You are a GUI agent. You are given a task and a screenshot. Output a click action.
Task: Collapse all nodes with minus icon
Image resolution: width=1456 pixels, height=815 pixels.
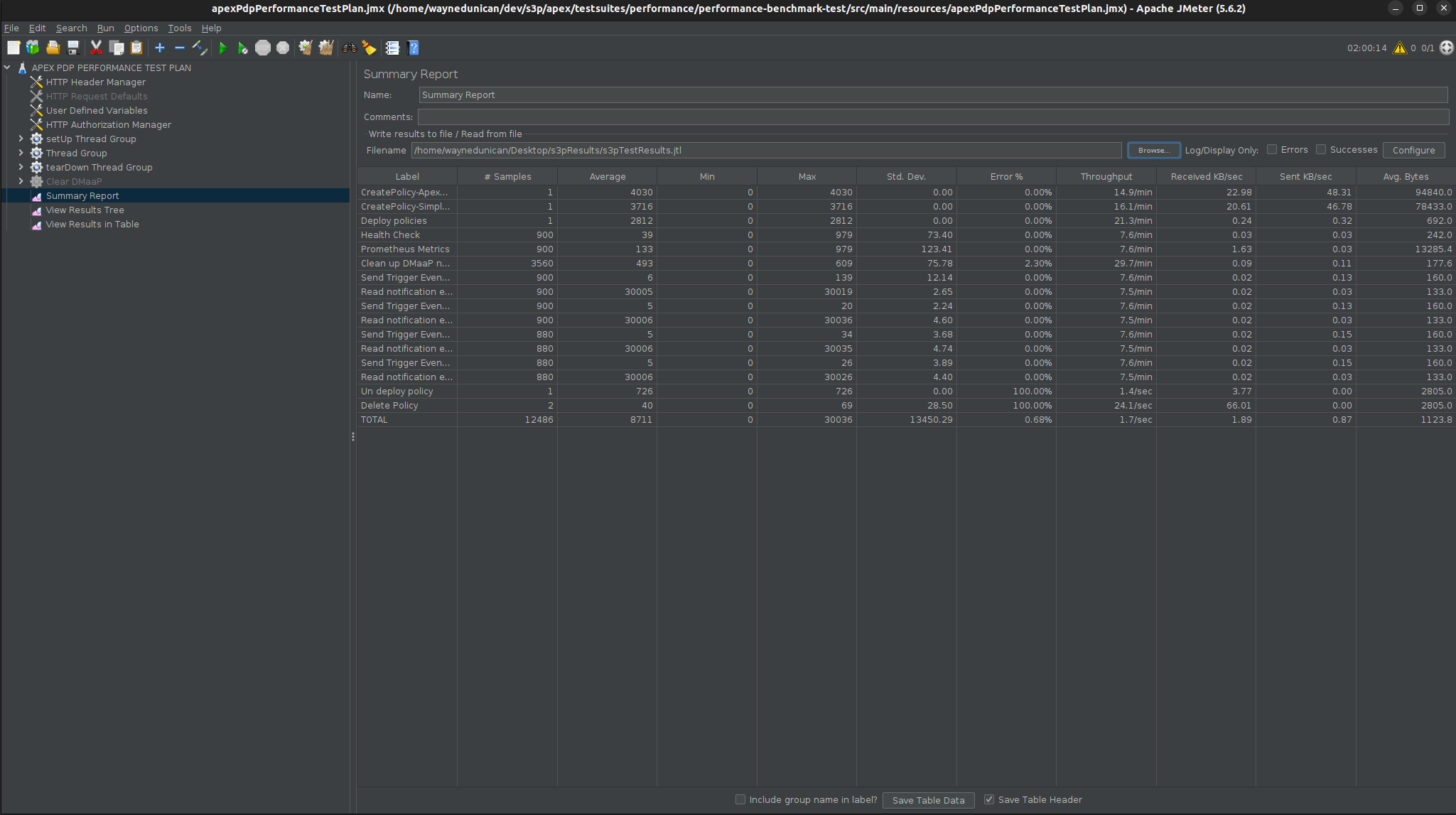click(180, 48)
